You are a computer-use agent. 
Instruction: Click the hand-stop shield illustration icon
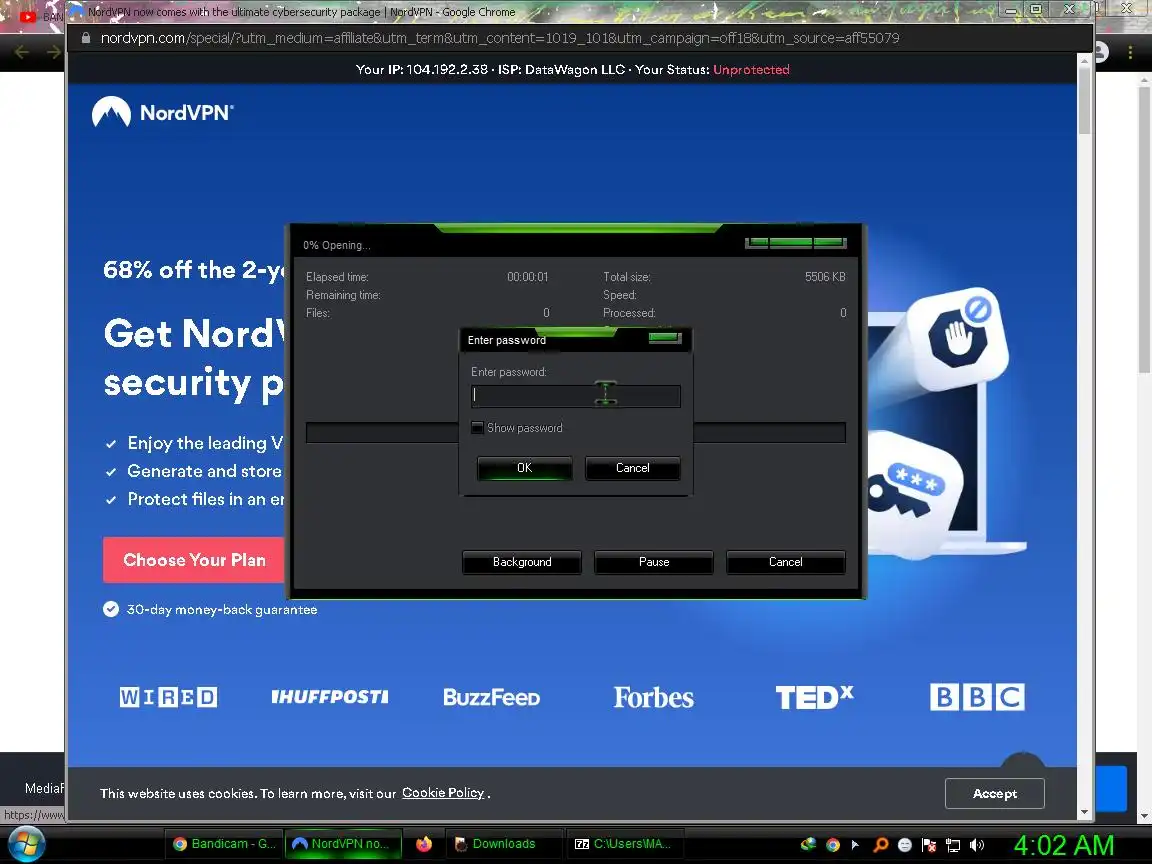[957, 339]
